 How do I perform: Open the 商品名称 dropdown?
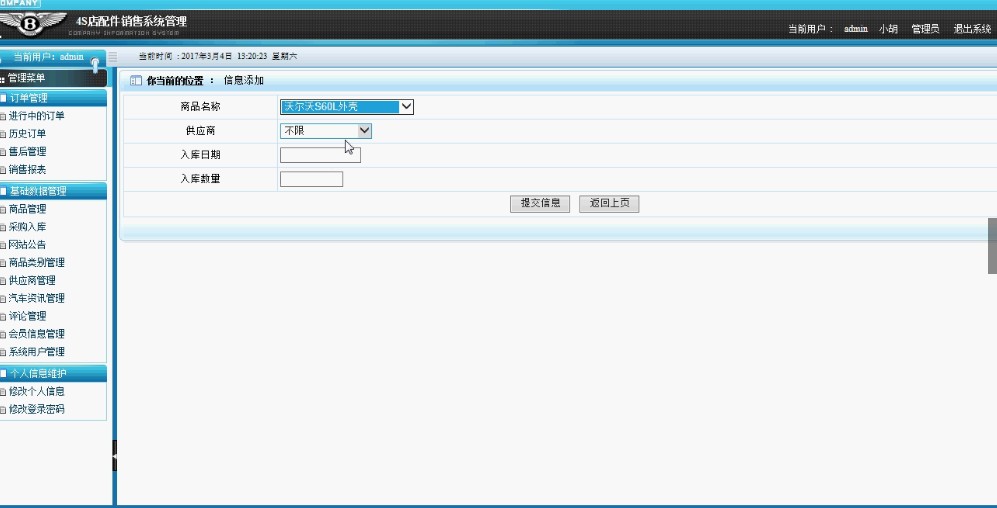tap(347, 107)
